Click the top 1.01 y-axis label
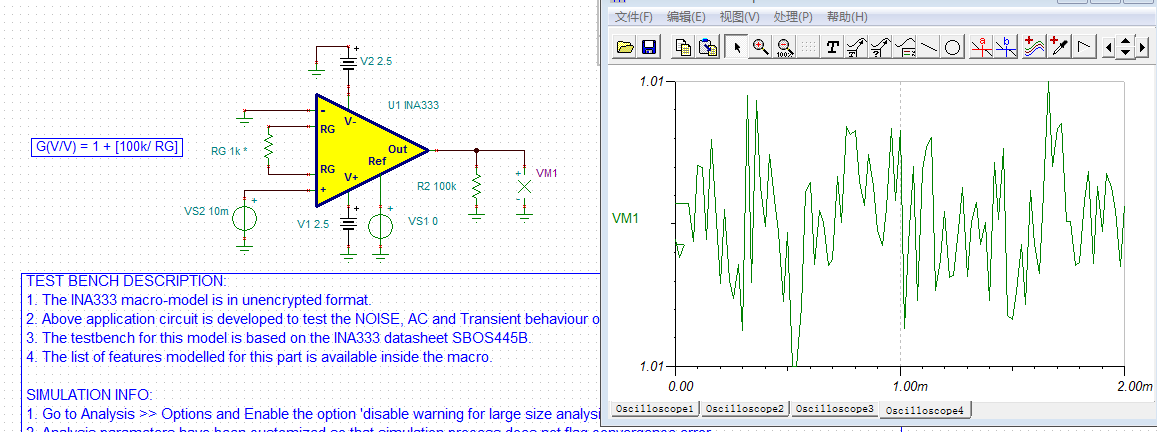Viewport: 1157px width, 432px height. [652, 80]
